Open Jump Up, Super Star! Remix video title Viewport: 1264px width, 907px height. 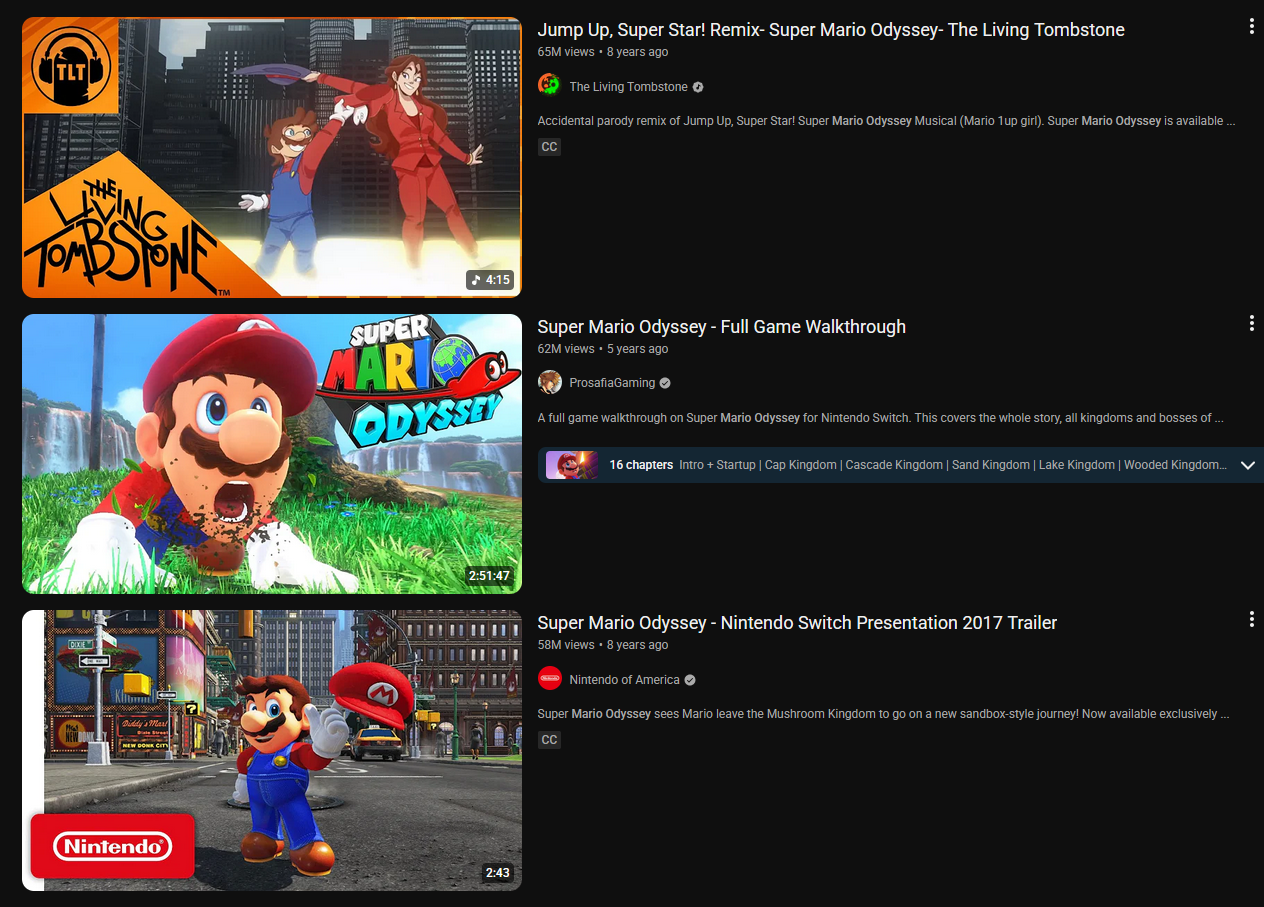point(831,30)
